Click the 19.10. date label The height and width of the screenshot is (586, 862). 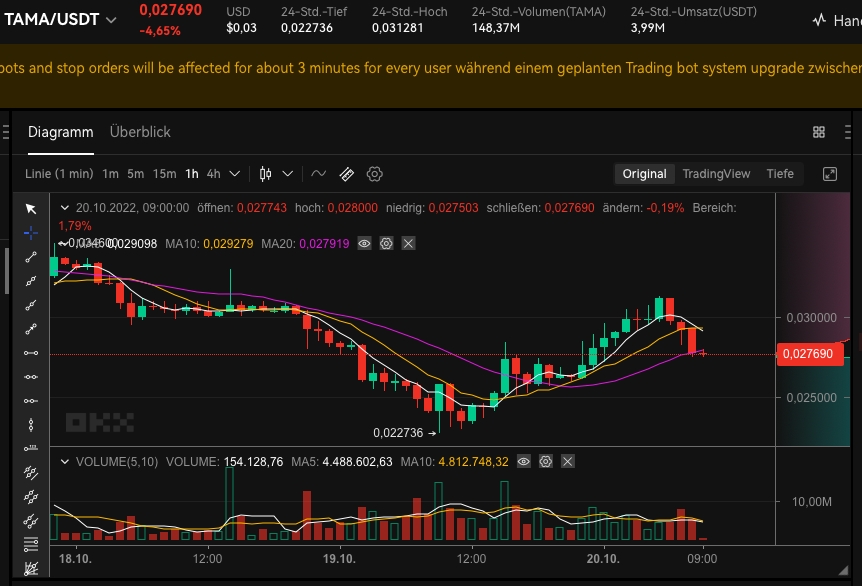[x=339, y=559]
